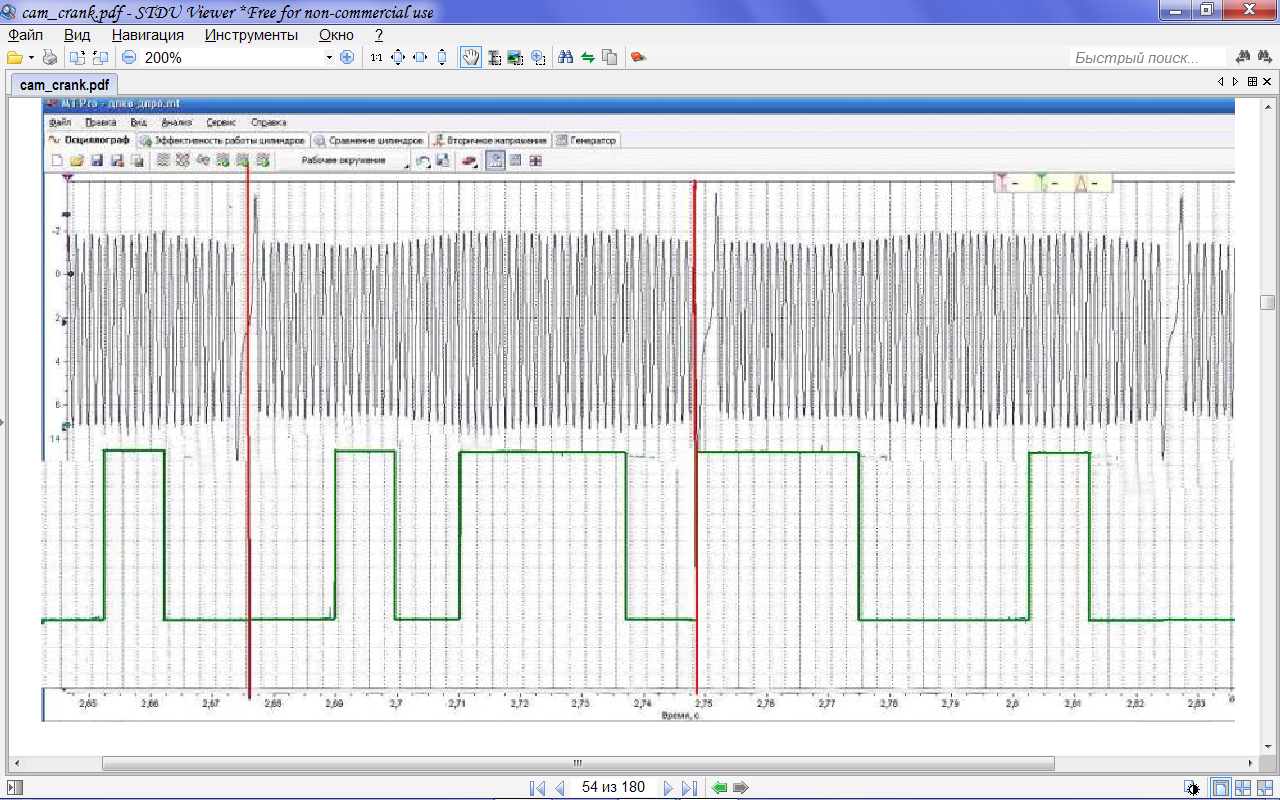Zoom in using the plus button
Image resolution: width=1280 pixels, height=800 pixels.
coord(347,57)
